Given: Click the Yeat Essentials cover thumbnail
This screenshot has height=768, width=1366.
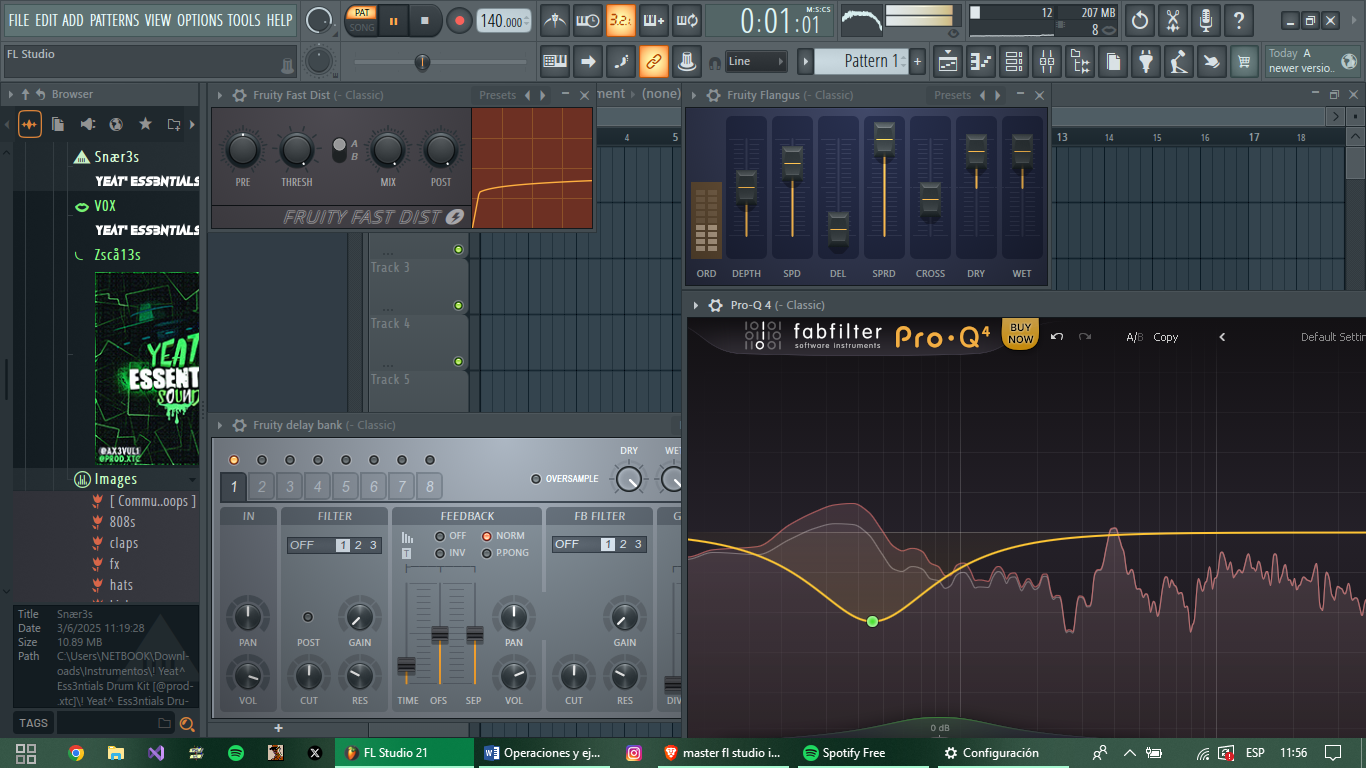Looking at the screenshot, I should click(x=147, y=368).
